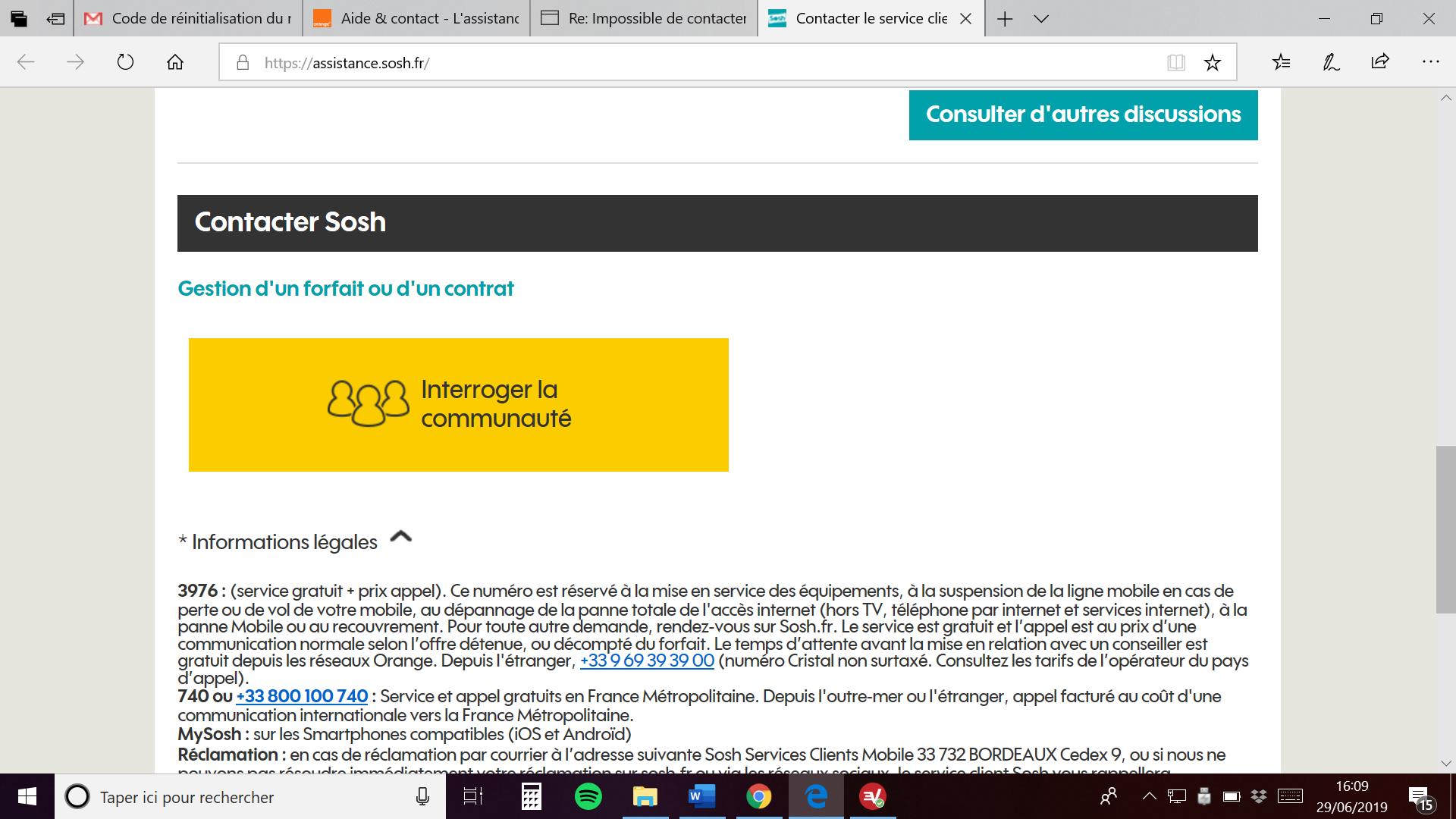1456x819 pixels.
Task: Add page to favorites with star icon
Action: click(1213, 63)
